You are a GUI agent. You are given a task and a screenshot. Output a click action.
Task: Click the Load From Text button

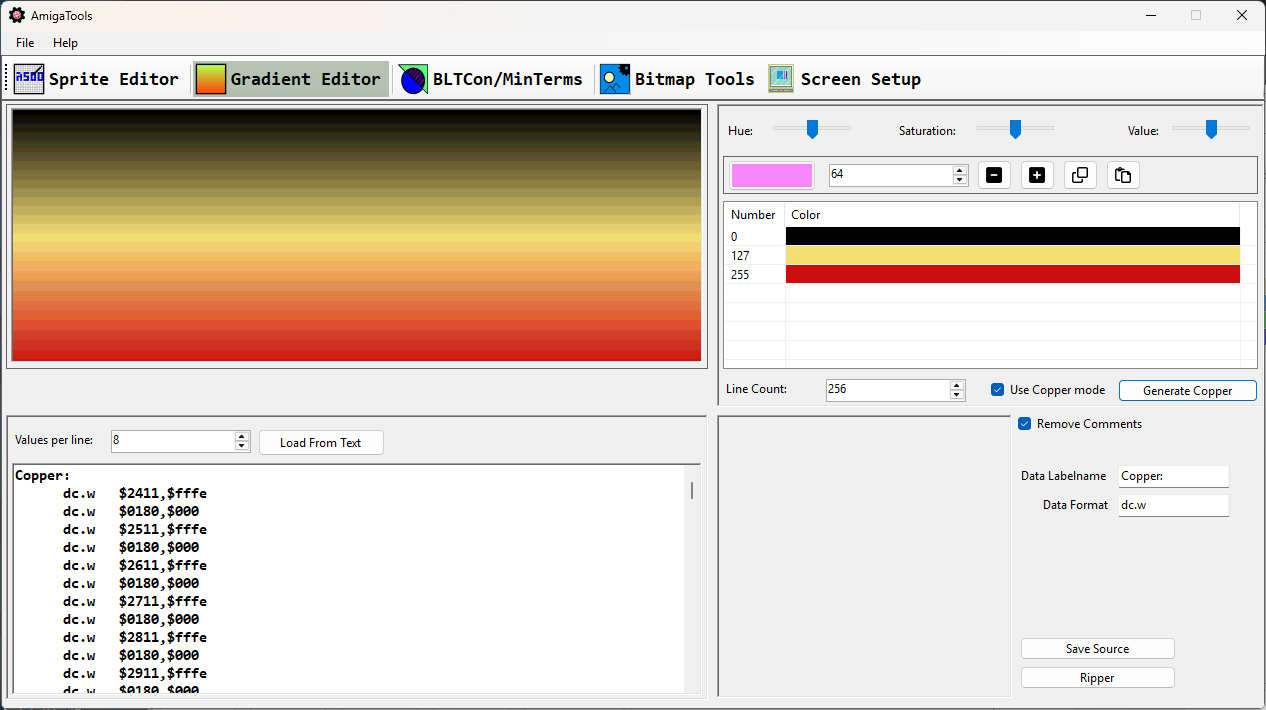(x=321, y=442)
